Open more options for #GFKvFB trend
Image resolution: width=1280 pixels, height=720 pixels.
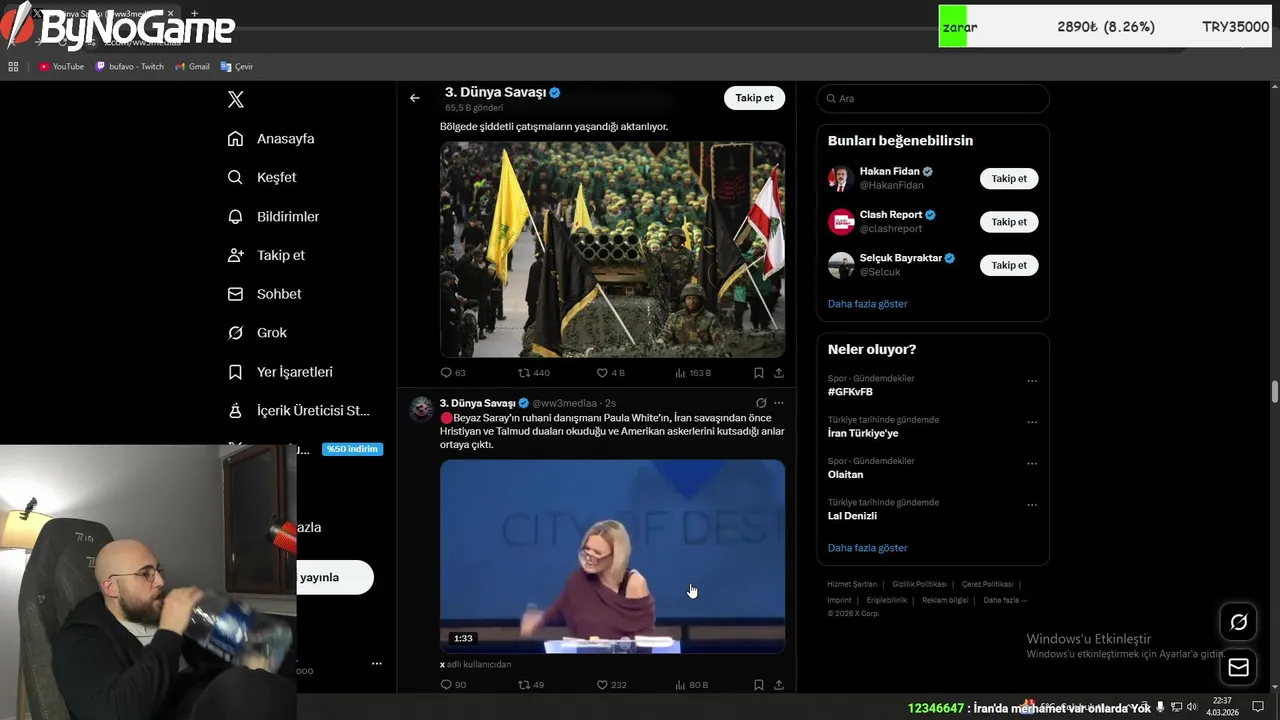tap(1032, 381)
